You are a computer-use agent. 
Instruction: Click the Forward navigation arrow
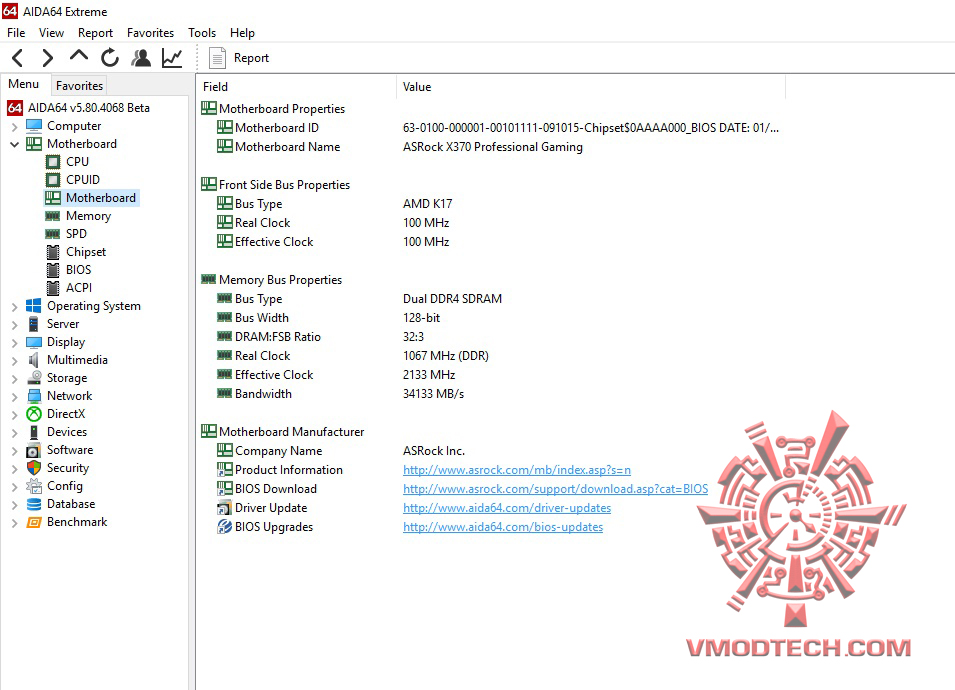(x=48, y=58)
